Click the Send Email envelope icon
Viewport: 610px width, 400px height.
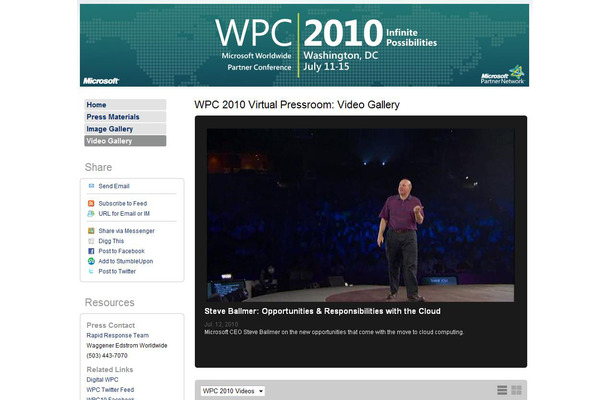click(91, 186)
